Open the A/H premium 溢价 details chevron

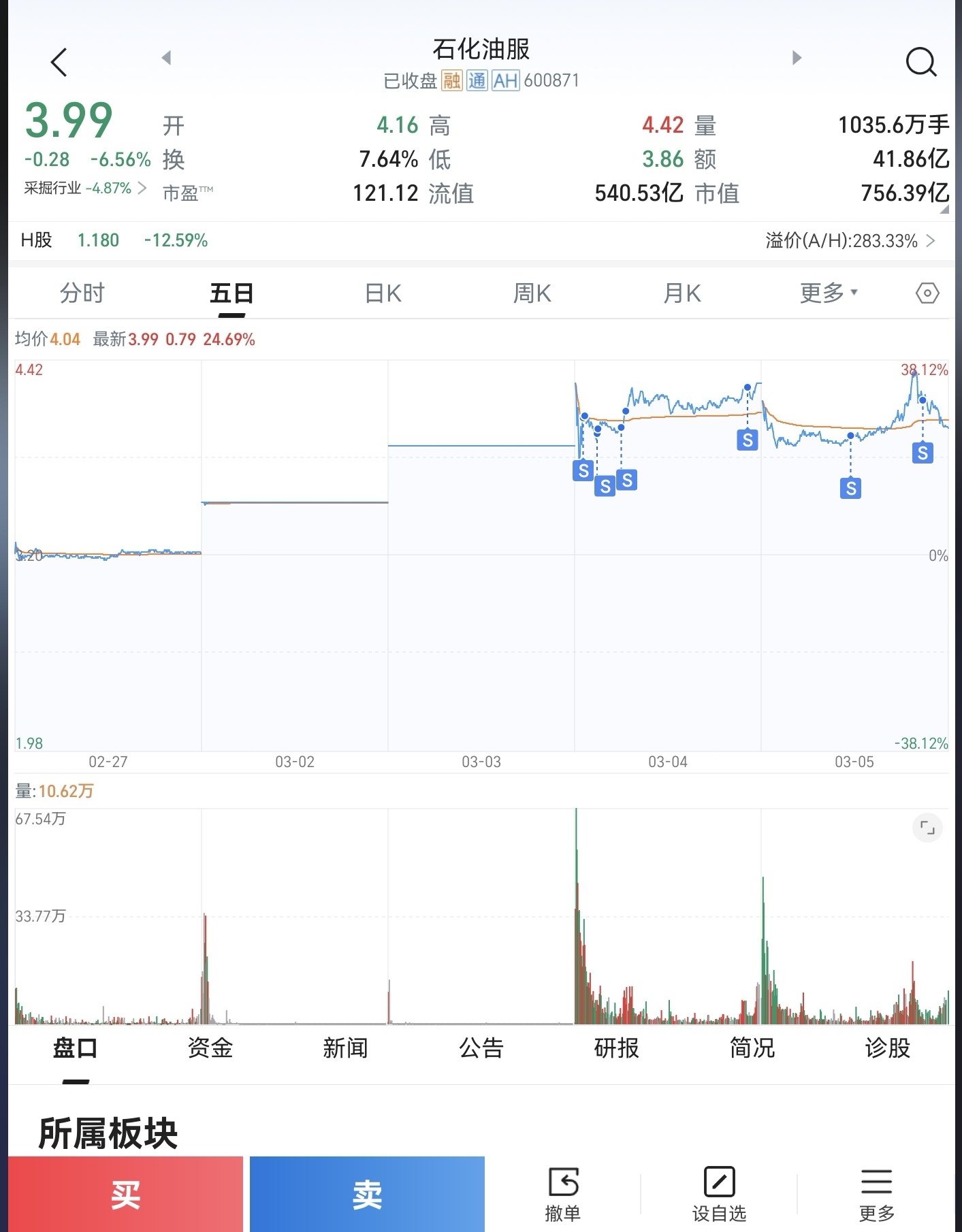[931, 241]
